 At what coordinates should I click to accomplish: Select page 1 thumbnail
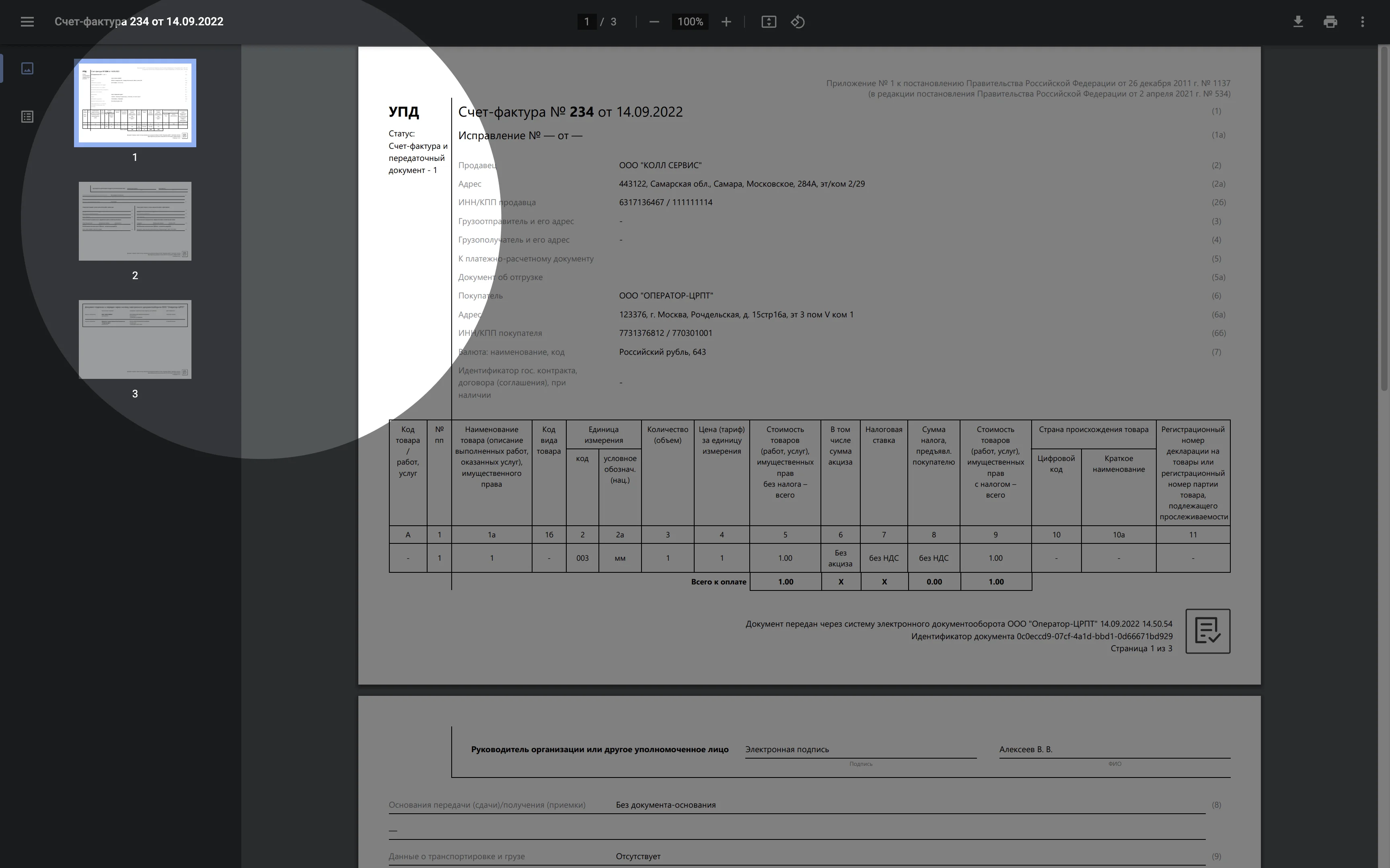pos(135,103)
